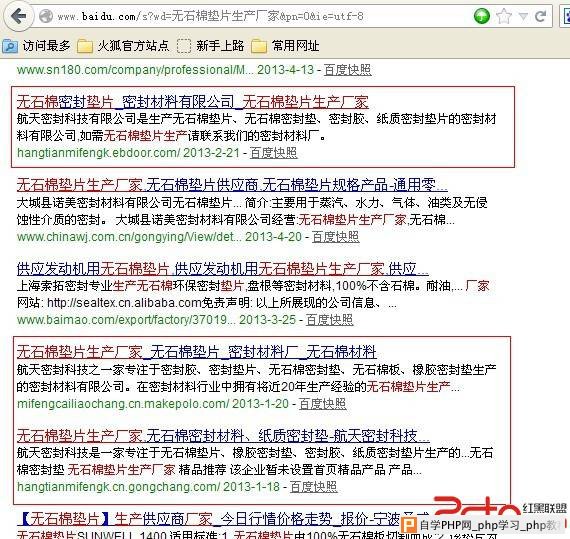Click the green URL www.sn180.com/company/professional
570x539 pixels.
(135, 70)
